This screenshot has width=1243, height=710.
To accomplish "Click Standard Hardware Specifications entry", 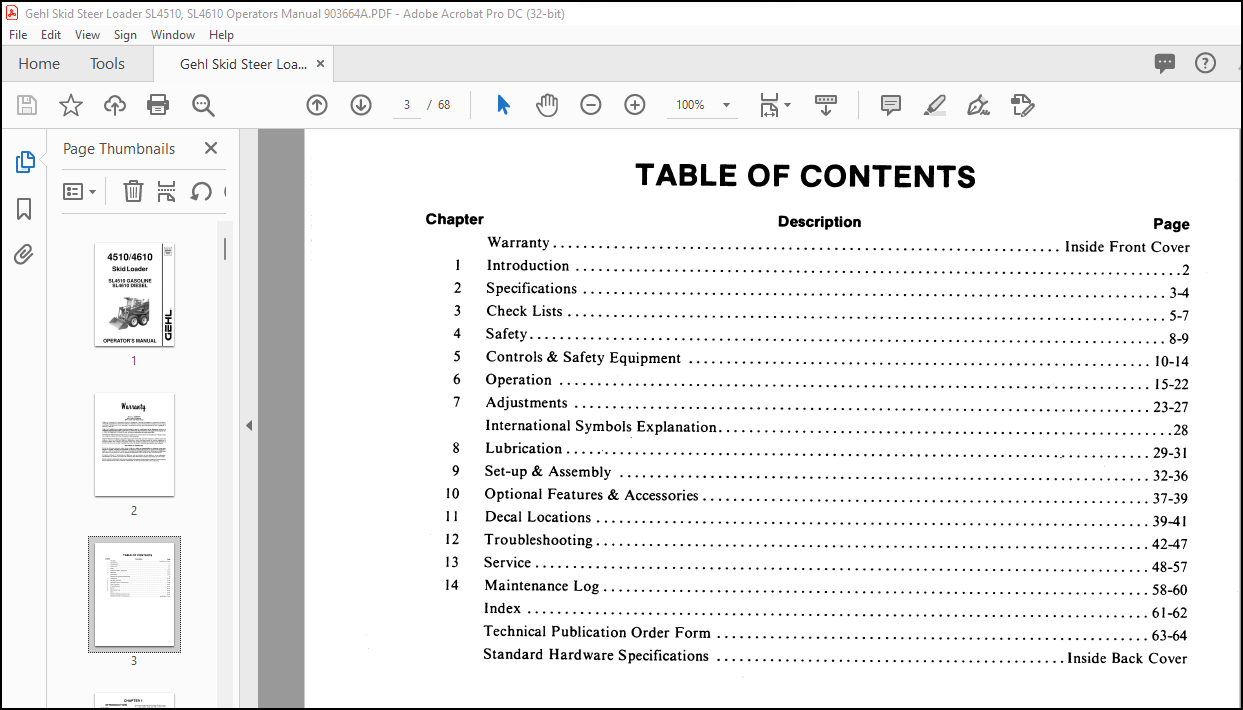I will tap(596, 656).
